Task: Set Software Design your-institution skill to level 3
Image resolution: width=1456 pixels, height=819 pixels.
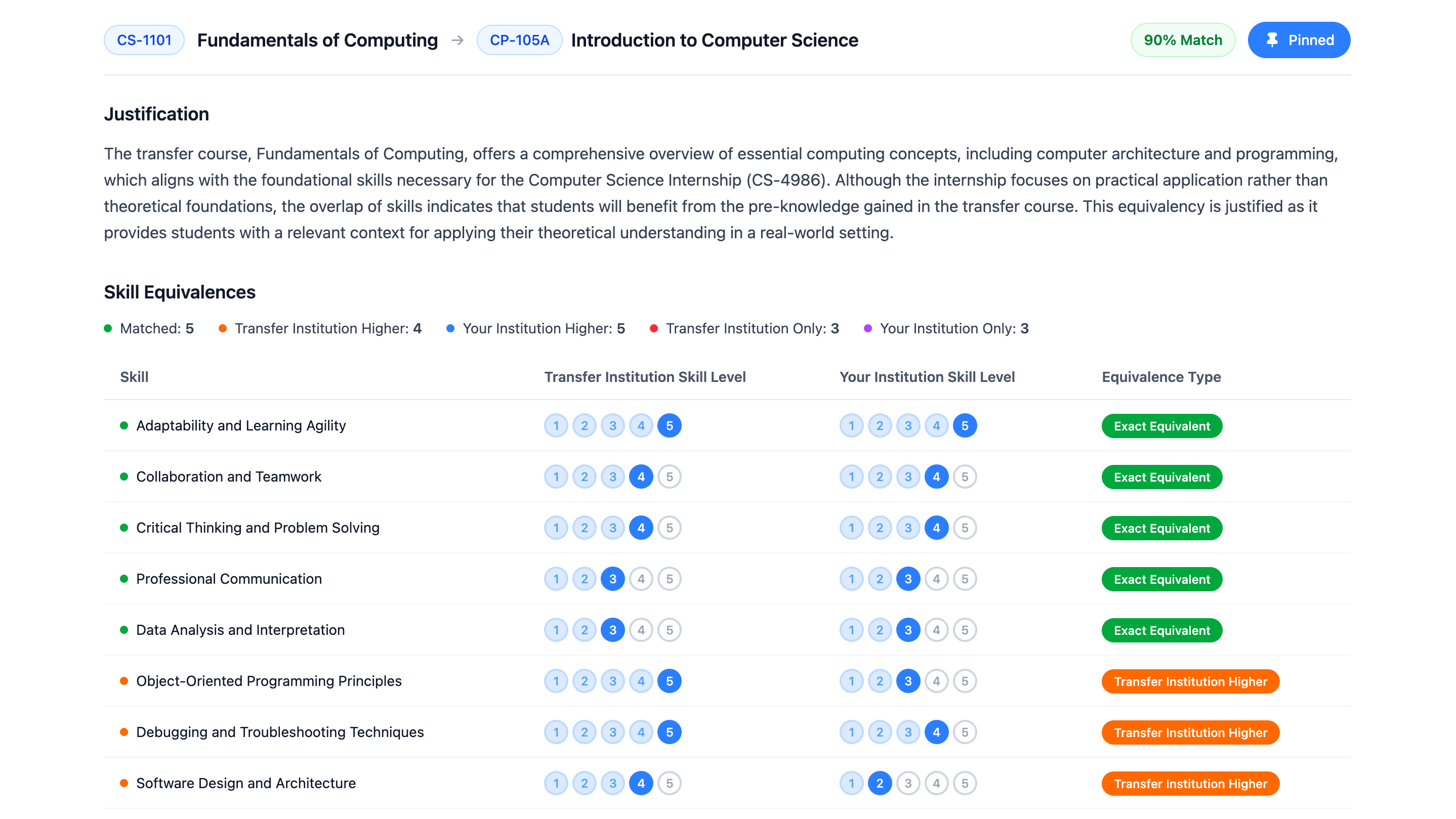Action: click(908, 784)
